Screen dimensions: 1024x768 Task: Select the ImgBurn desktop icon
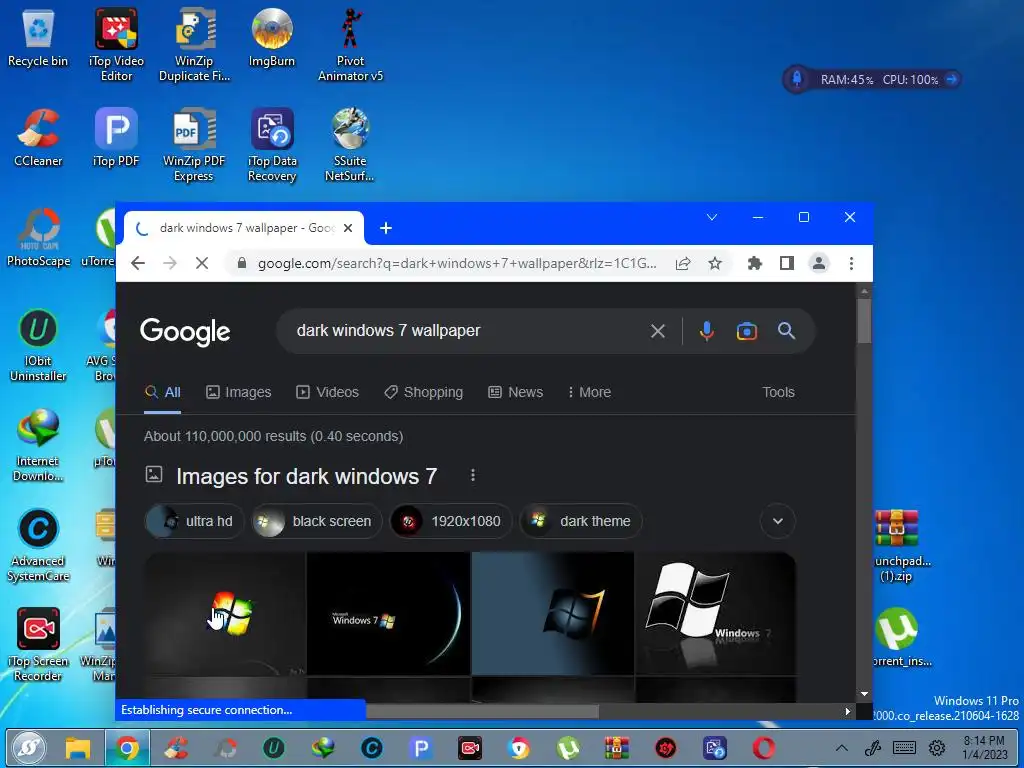coord(272,38)
